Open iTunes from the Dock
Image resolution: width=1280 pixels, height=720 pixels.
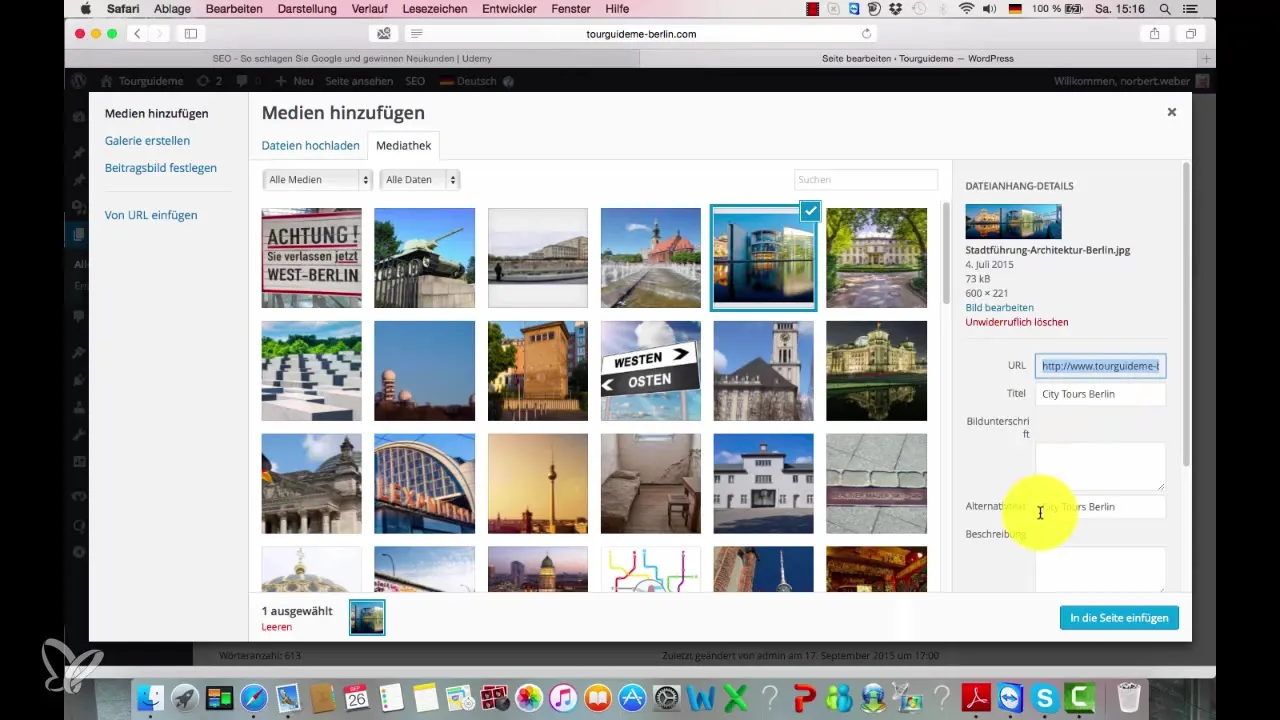pyautogui.click(x=563, y=697)
